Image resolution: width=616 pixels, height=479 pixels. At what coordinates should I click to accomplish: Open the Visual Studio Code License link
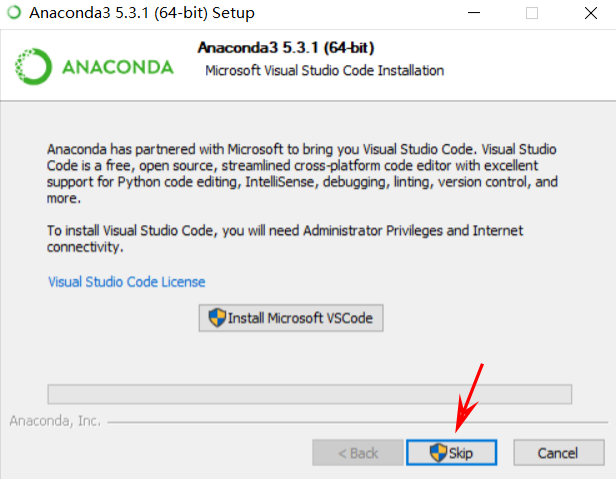pyautogui.click(x=126, y=282)
